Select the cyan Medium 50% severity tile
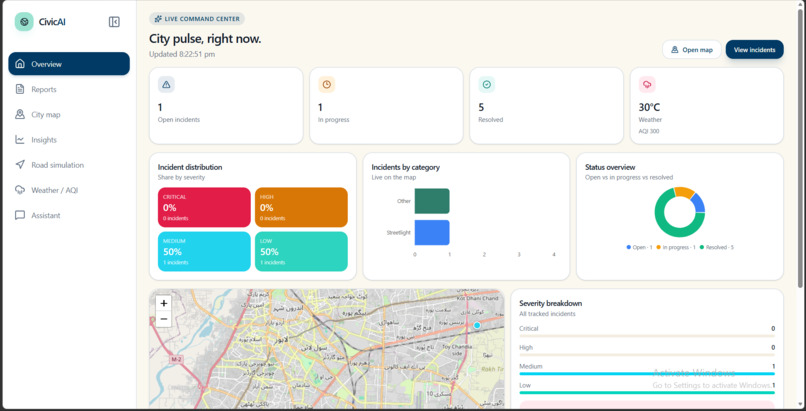Viewport: 806px width, 411px height. [x=204, y=251]
